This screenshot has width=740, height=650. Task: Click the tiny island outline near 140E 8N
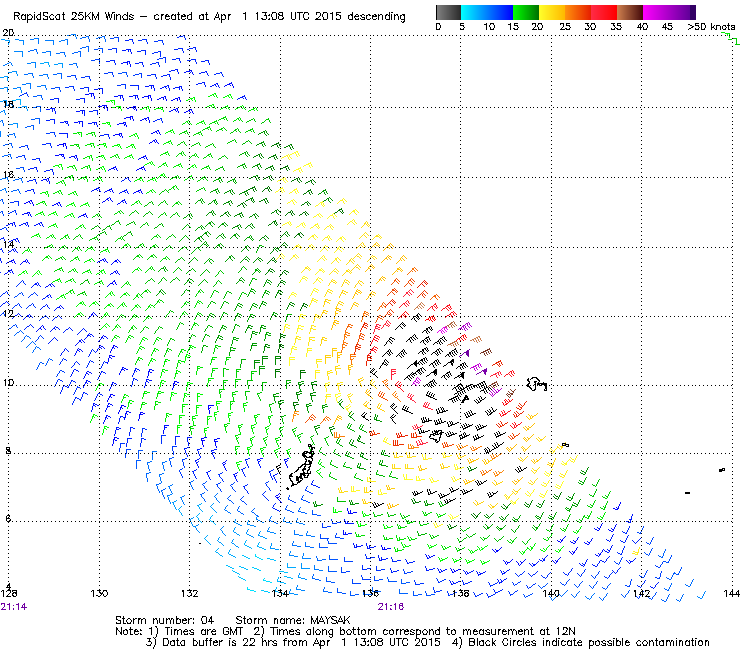(x=565, y=445)
